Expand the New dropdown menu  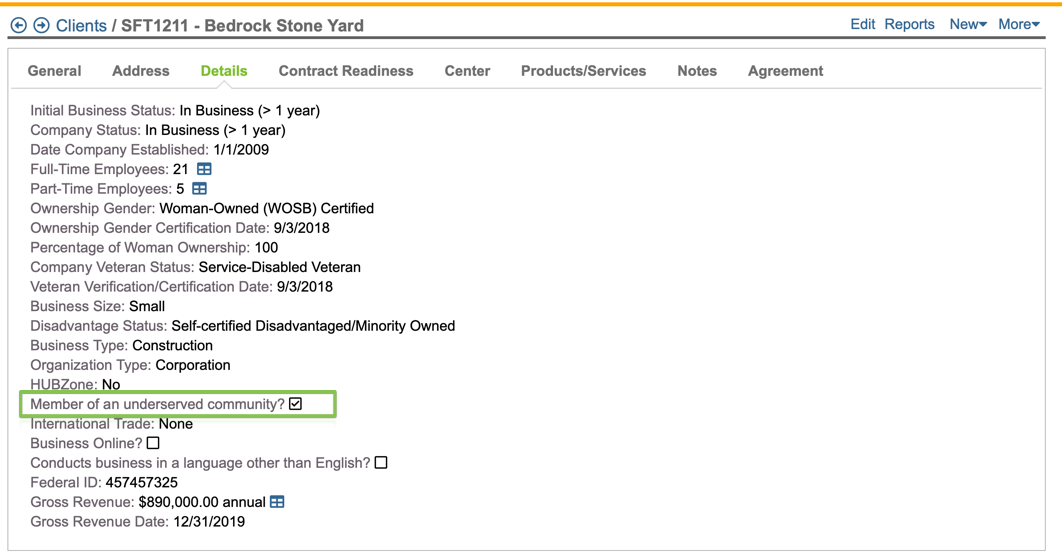967,24
